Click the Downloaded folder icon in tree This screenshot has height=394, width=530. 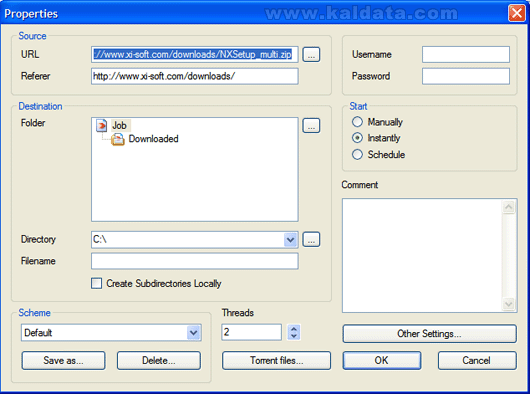click(x=118, y=139)
